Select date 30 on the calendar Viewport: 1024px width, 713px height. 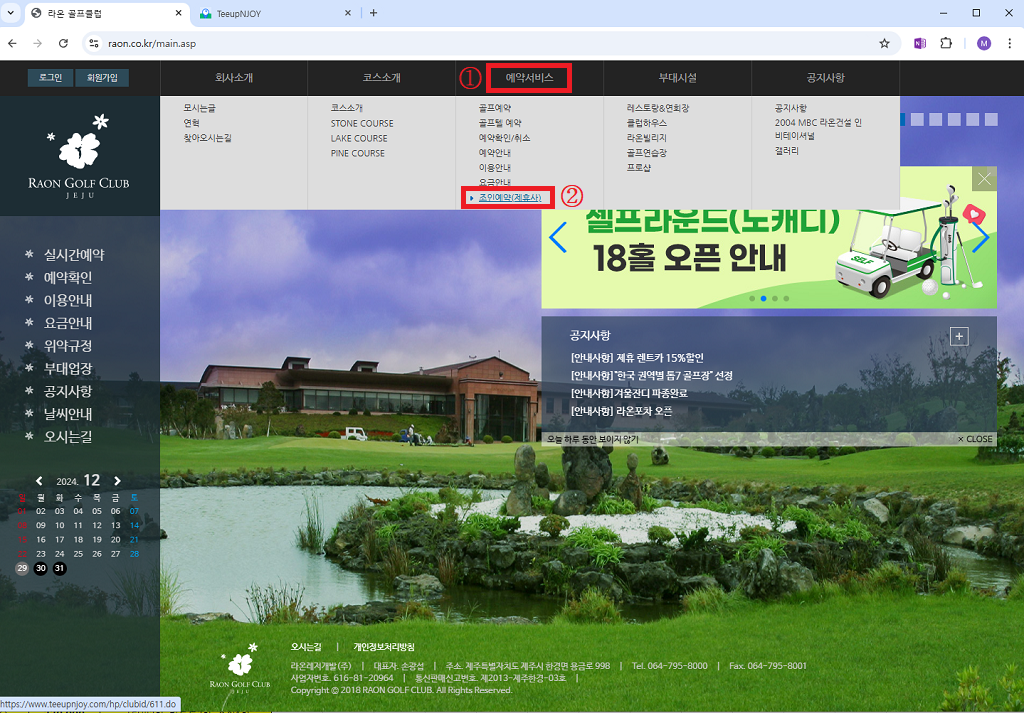40,568
